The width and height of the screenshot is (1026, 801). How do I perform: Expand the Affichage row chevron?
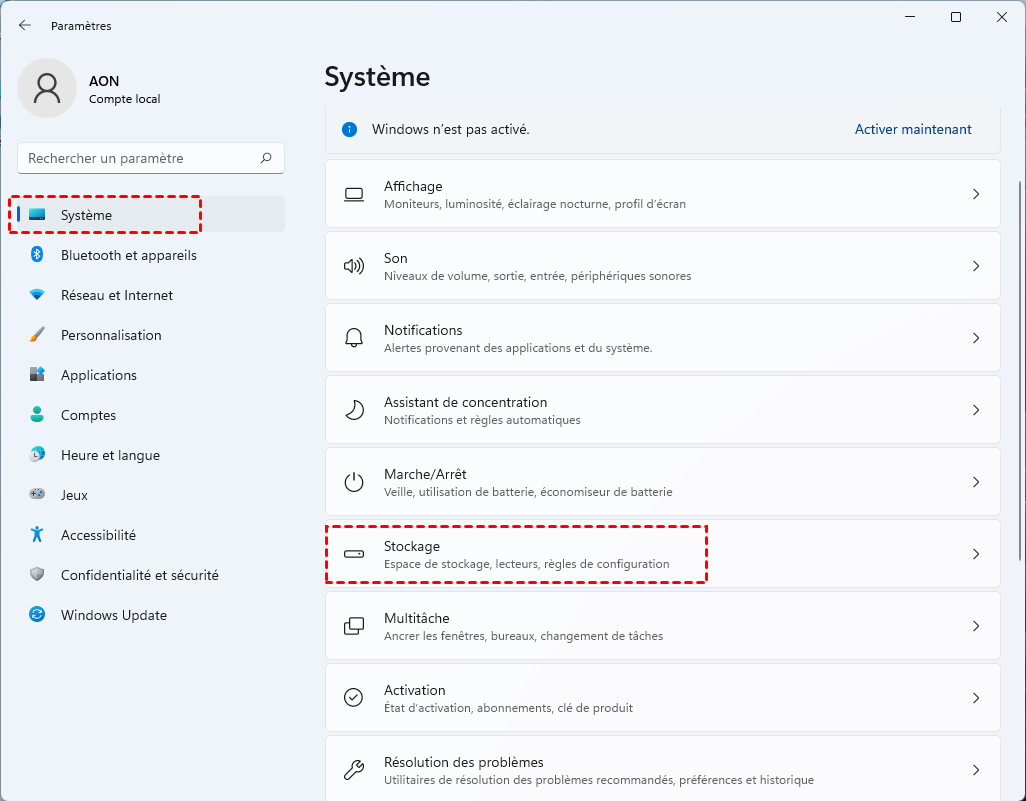point(976,194)
